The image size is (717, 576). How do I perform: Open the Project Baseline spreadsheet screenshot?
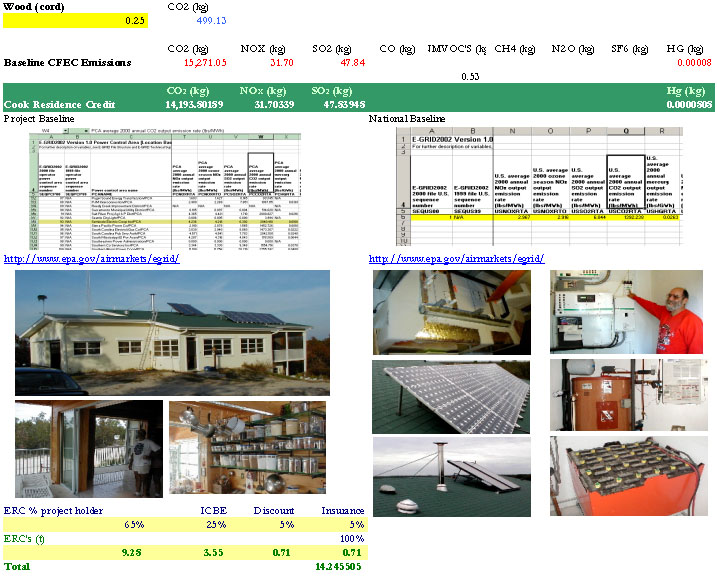tap(165, 189)
